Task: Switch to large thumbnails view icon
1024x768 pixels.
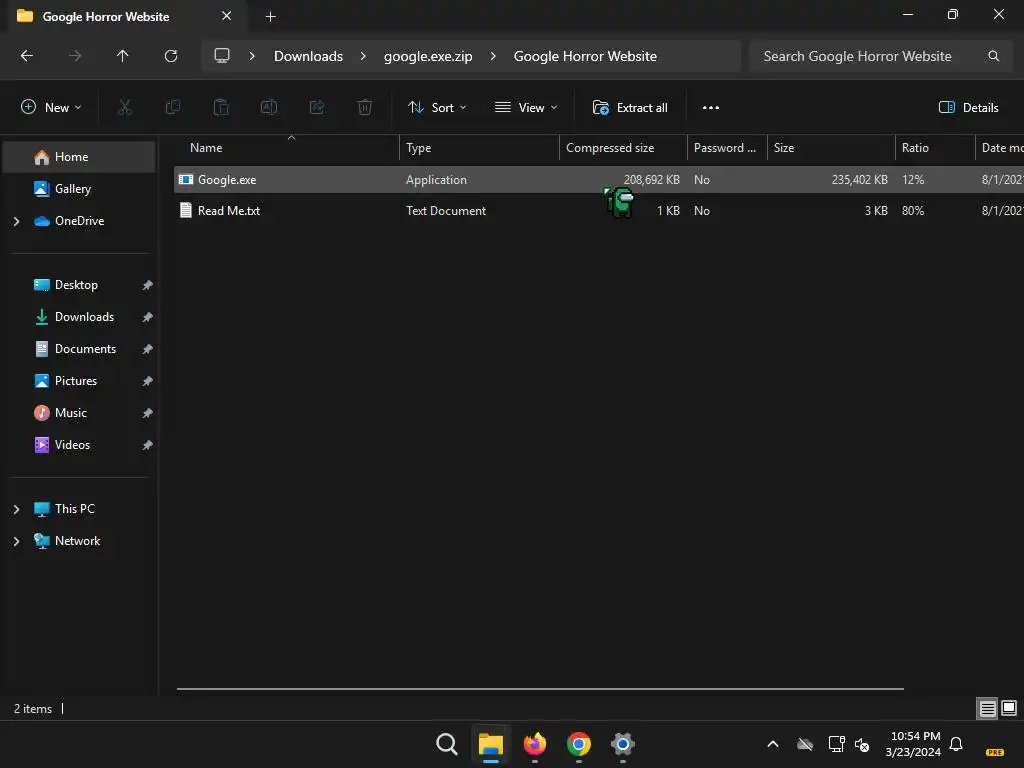Action: coord(1009,708)
